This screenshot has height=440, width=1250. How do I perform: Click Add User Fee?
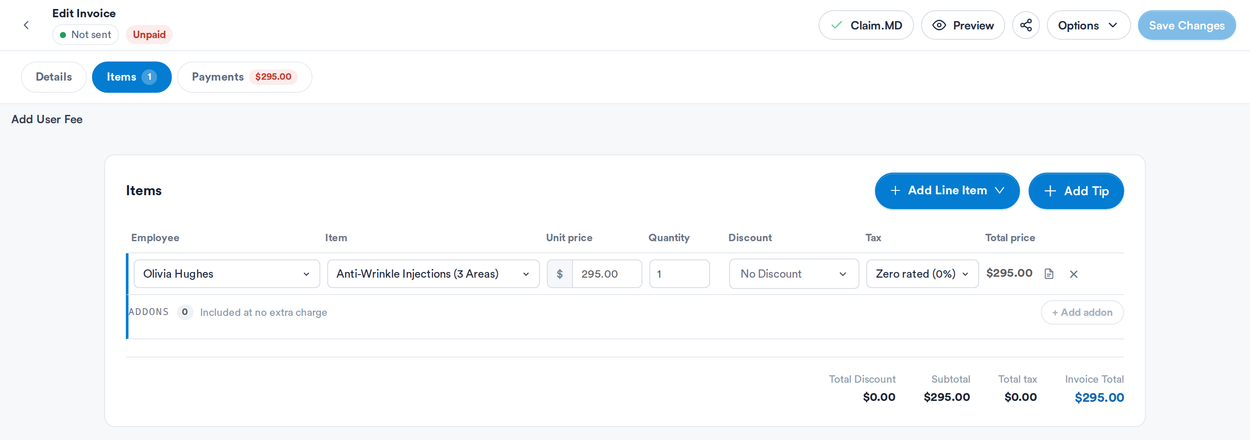[47, 119]
